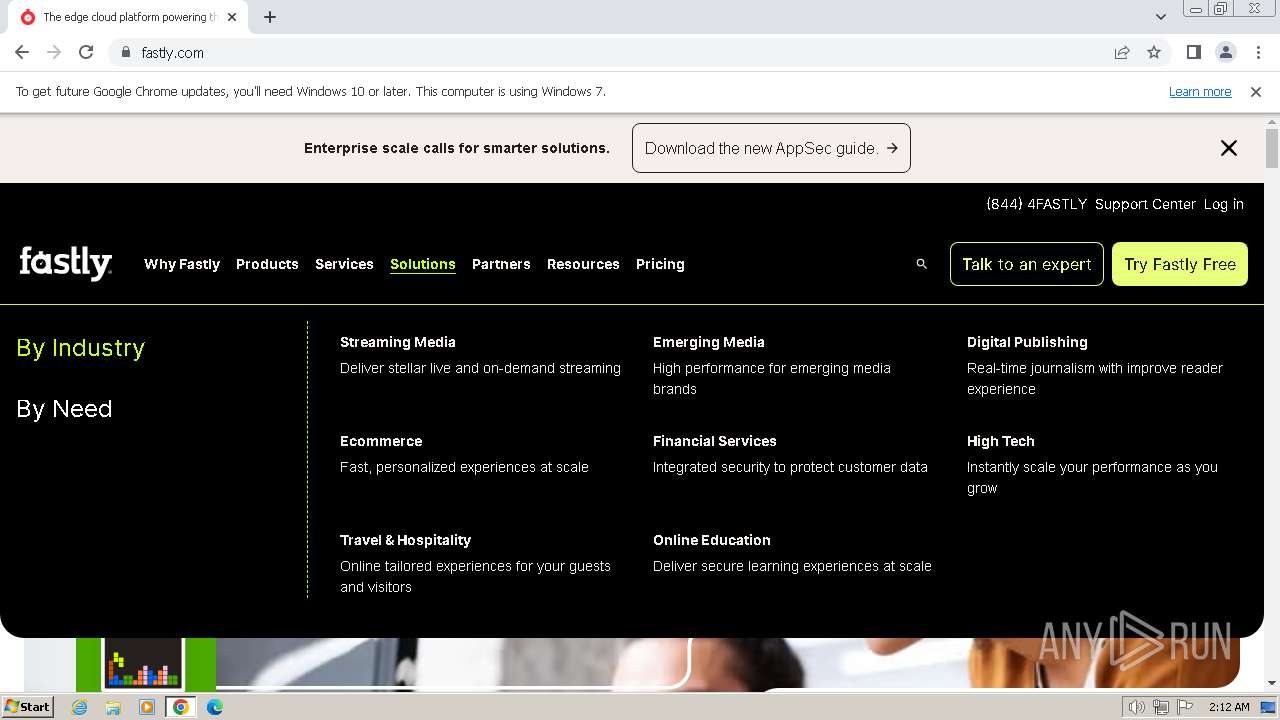Click the padlock site info icon
Viewport: 1280px width, 720px height.
(x=125, y=53)
